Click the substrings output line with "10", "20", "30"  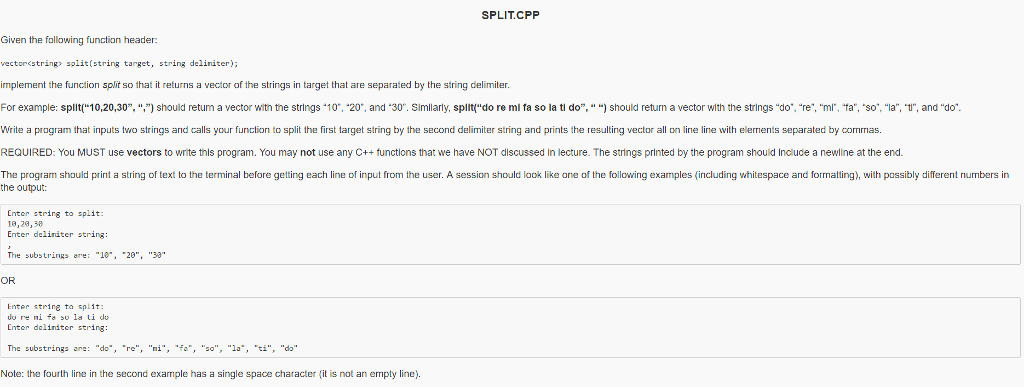86,256
